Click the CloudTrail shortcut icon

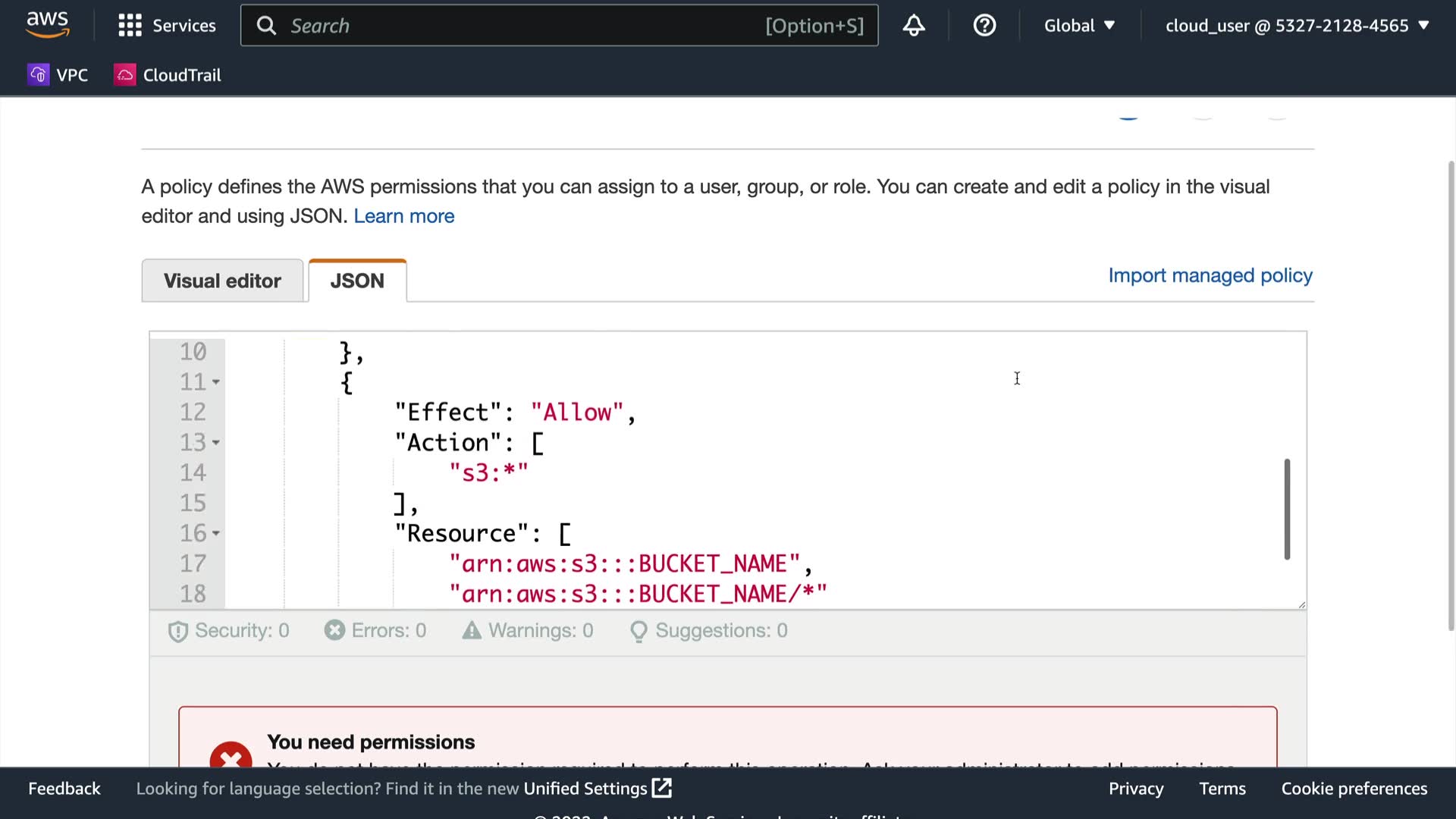[125, 74]
